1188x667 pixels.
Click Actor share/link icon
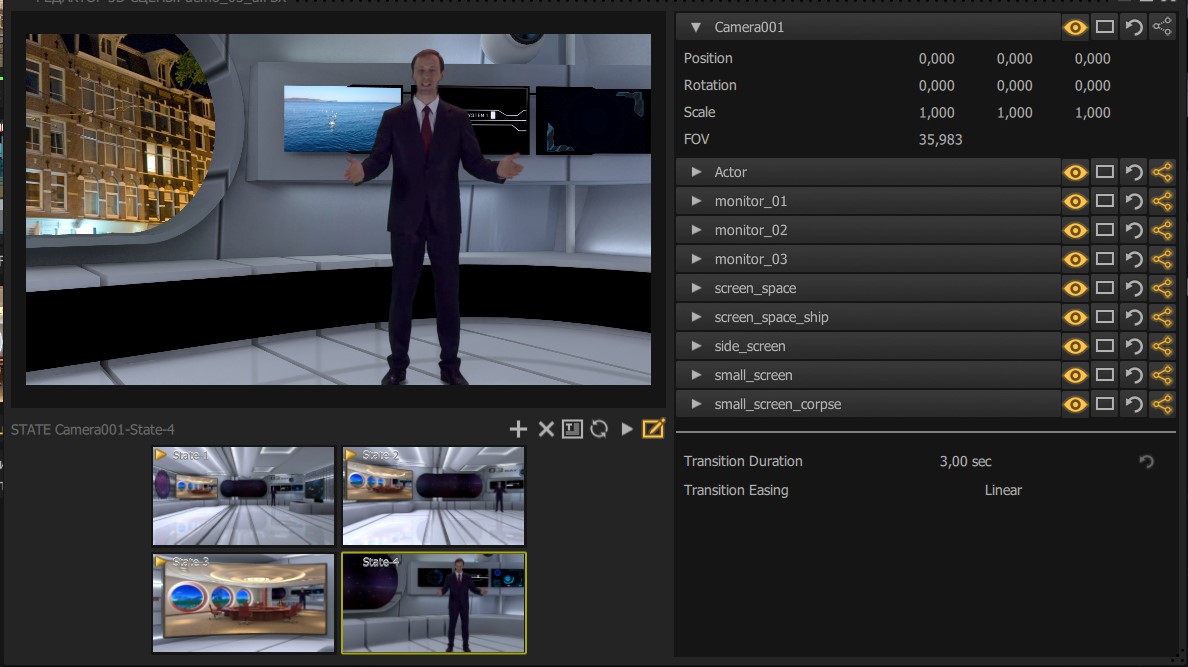pyautogui.click(x=1162, y=172)
